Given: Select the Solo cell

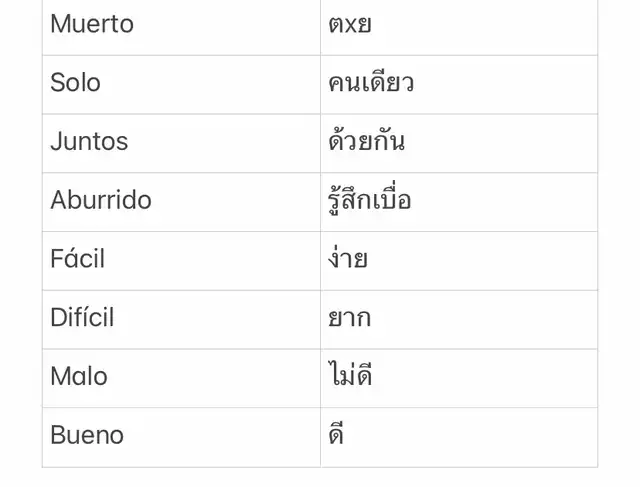Looking at the screenshot, I should click(76, 83).
